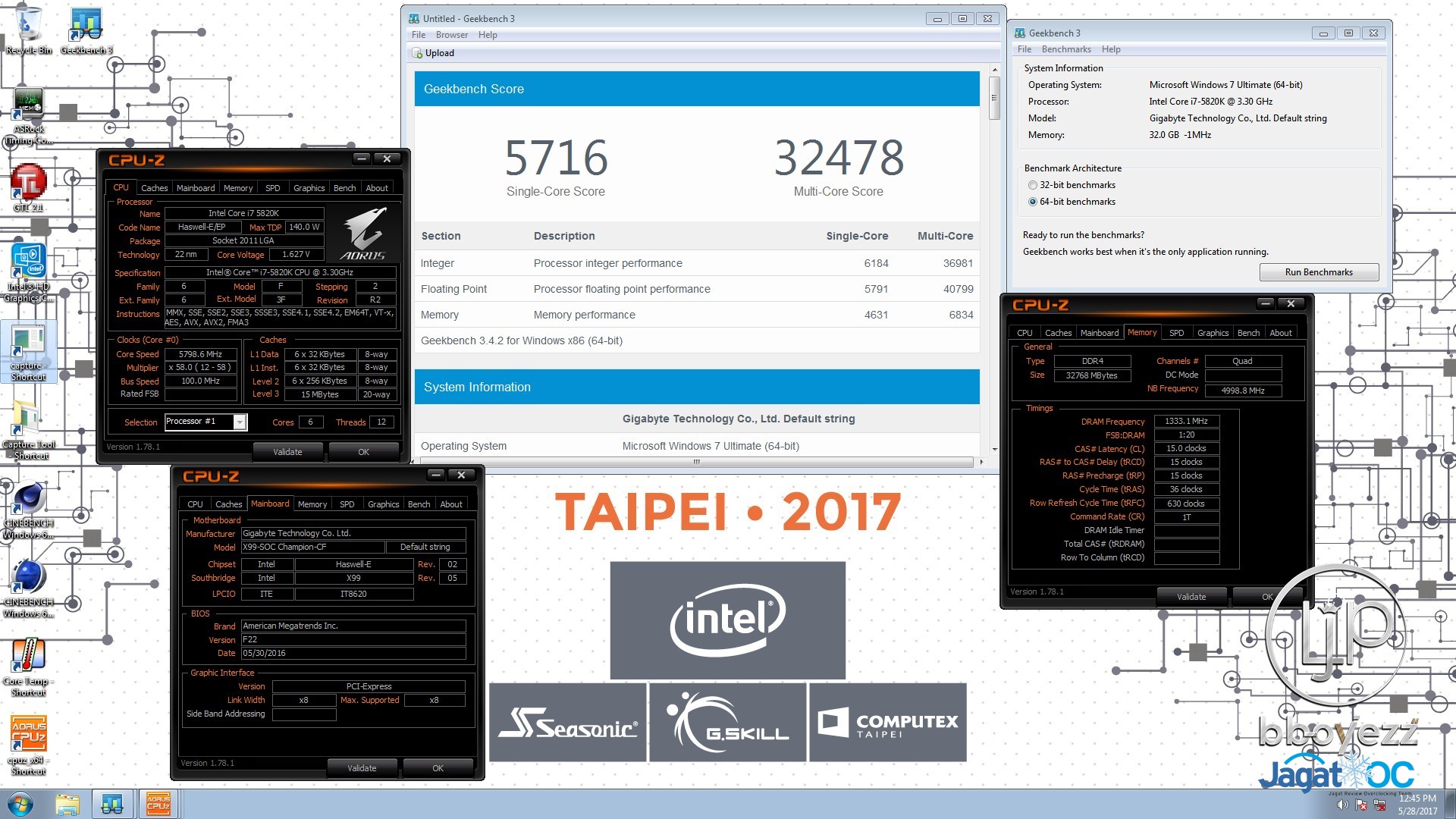Click the Core Speed value 5798.6 MHz
The image size is (1456, 819).
coord(201,354)
